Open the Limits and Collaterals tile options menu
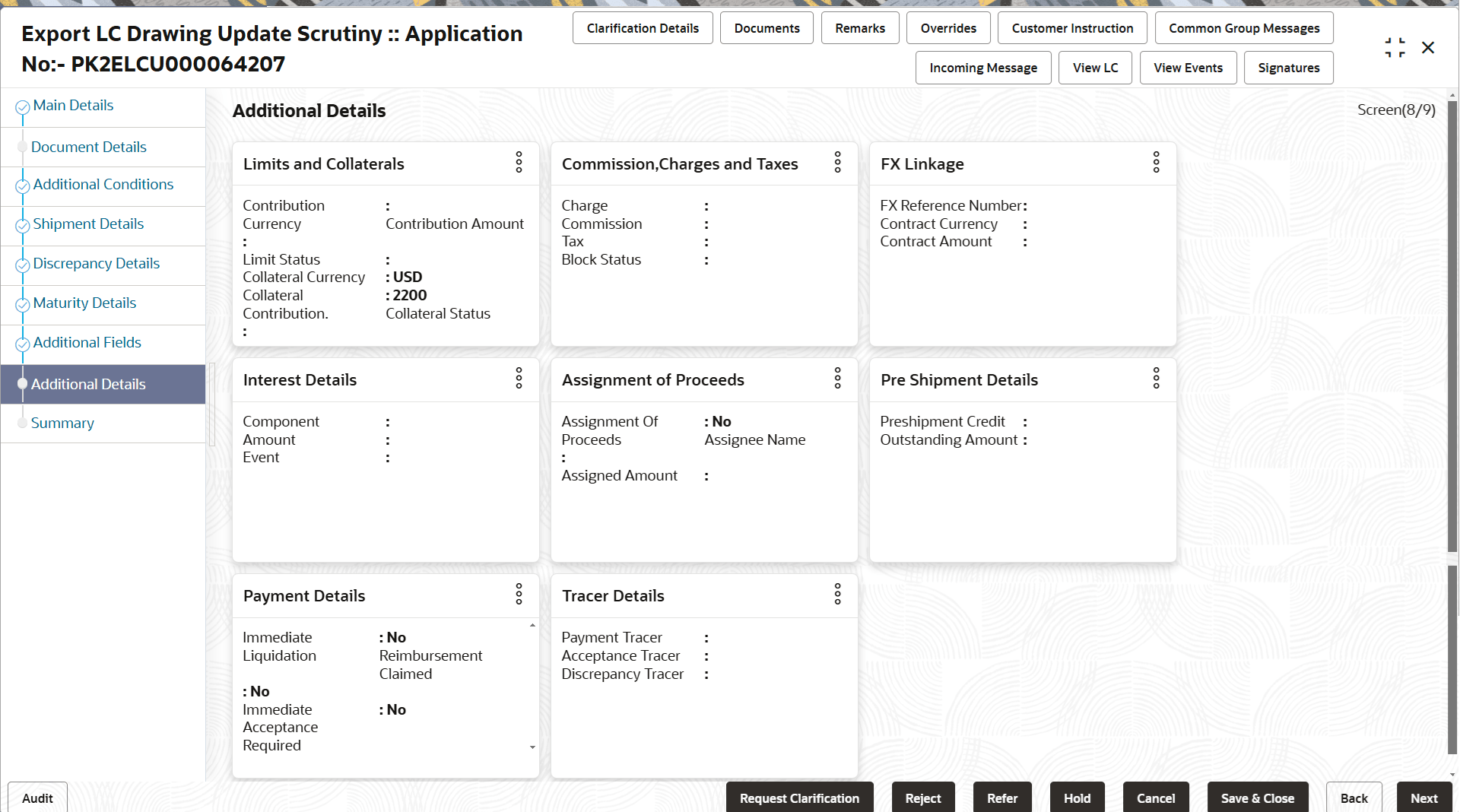The image size is (1460, 812). tap(519, 163)
